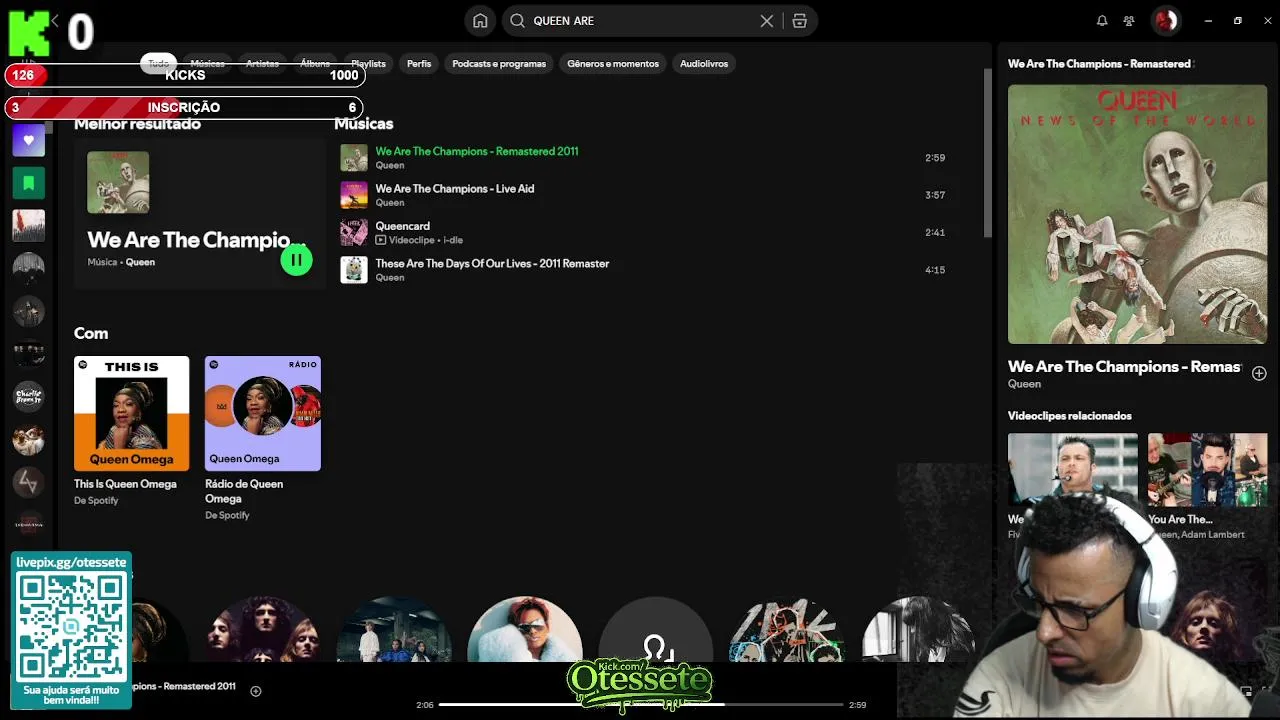Select Audiolivros filter tab
The height and width of the screenshot is (720, 1280).
(704, 63)
